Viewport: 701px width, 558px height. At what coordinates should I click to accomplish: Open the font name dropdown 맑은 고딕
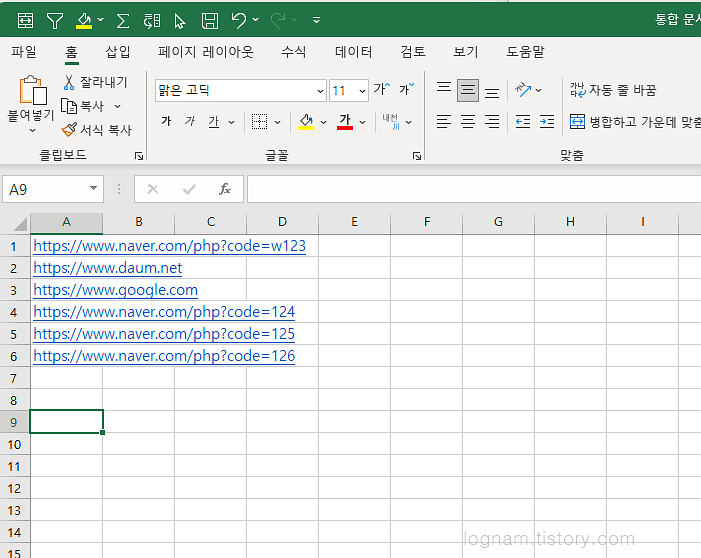coord(320,91)
